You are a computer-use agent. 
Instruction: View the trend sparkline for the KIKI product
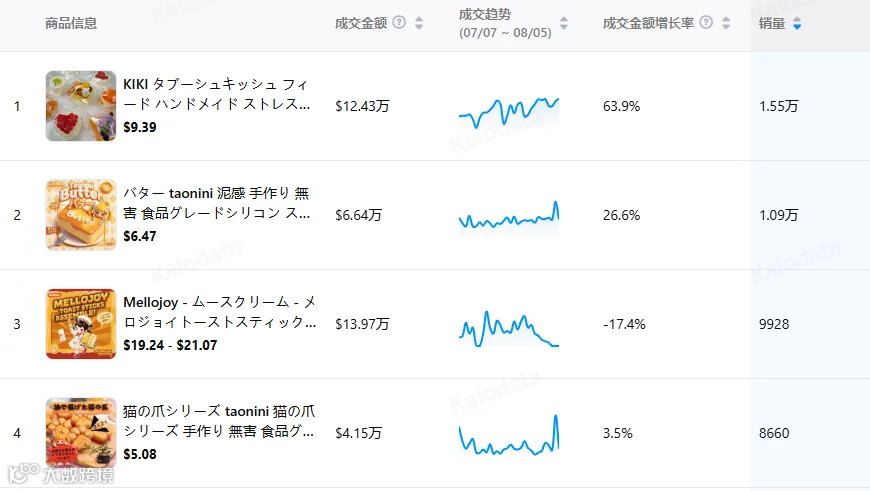coord(509,112)
